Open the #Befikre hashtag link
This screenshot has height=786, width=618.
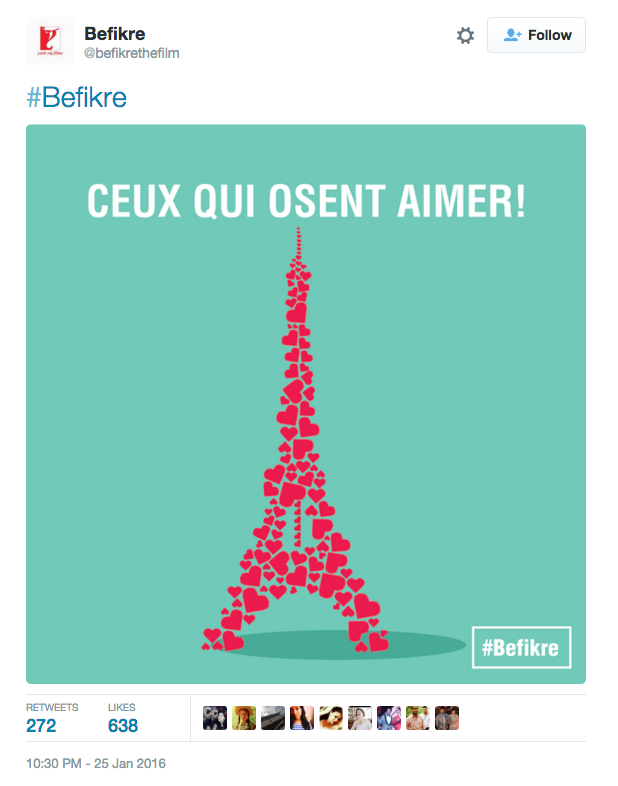click(76, 98)
